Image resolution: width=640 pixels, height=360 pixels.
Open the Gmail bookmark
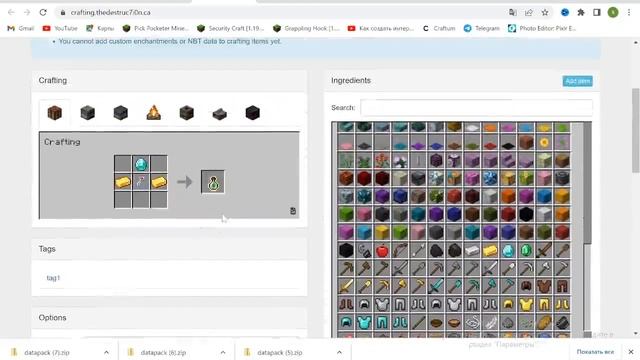click(21, 28)
